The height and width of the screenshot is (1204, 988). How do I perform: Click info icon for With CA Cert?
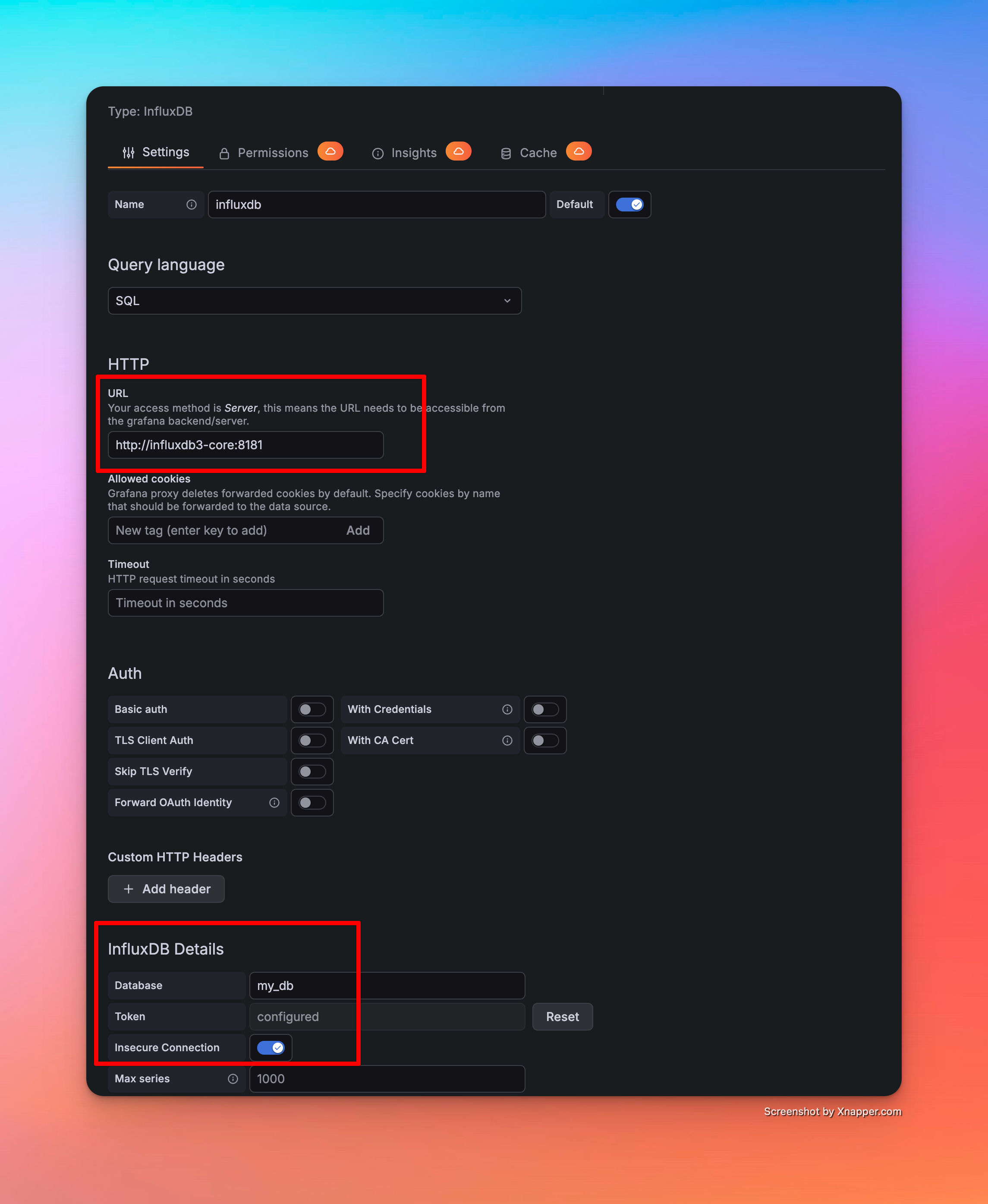(x=507, y=741)
